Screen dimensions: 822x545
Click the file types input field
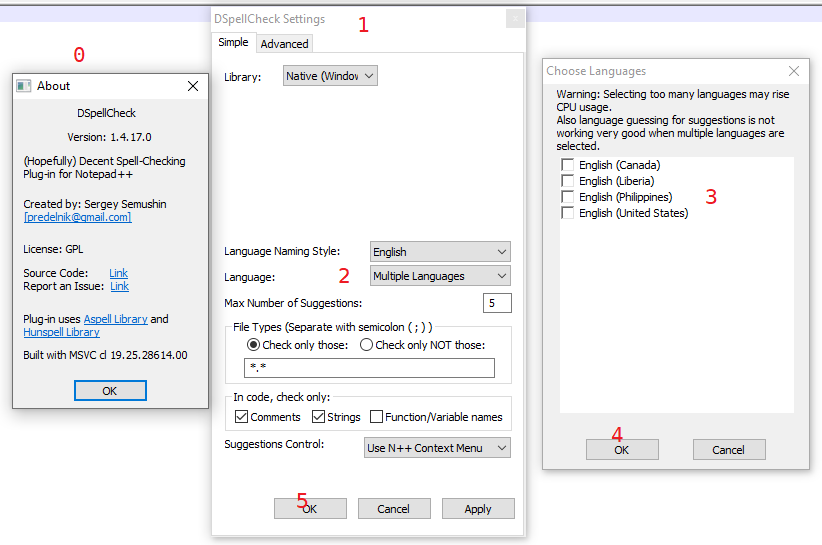tap(369, 368)
